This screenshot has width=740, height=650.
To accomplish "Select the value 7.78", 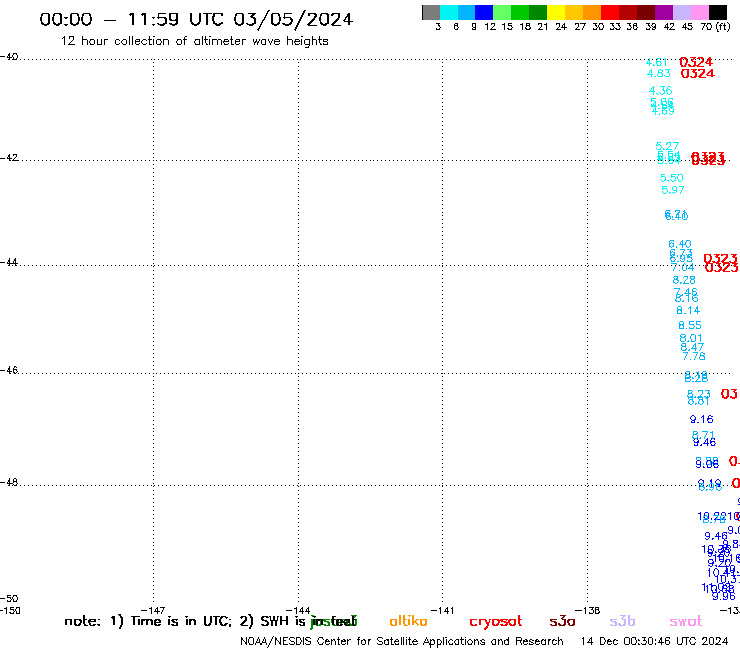I will (x=694, y=356).
